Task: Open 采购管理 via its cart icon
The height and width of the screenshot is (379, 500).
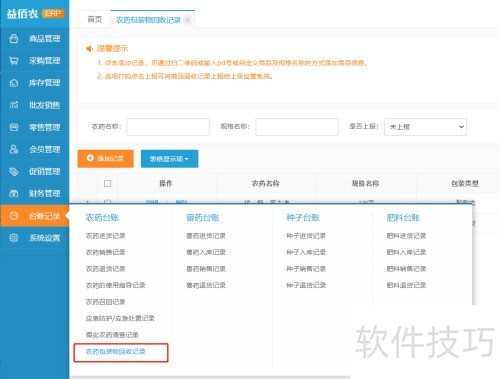Action: pos(14,61)
